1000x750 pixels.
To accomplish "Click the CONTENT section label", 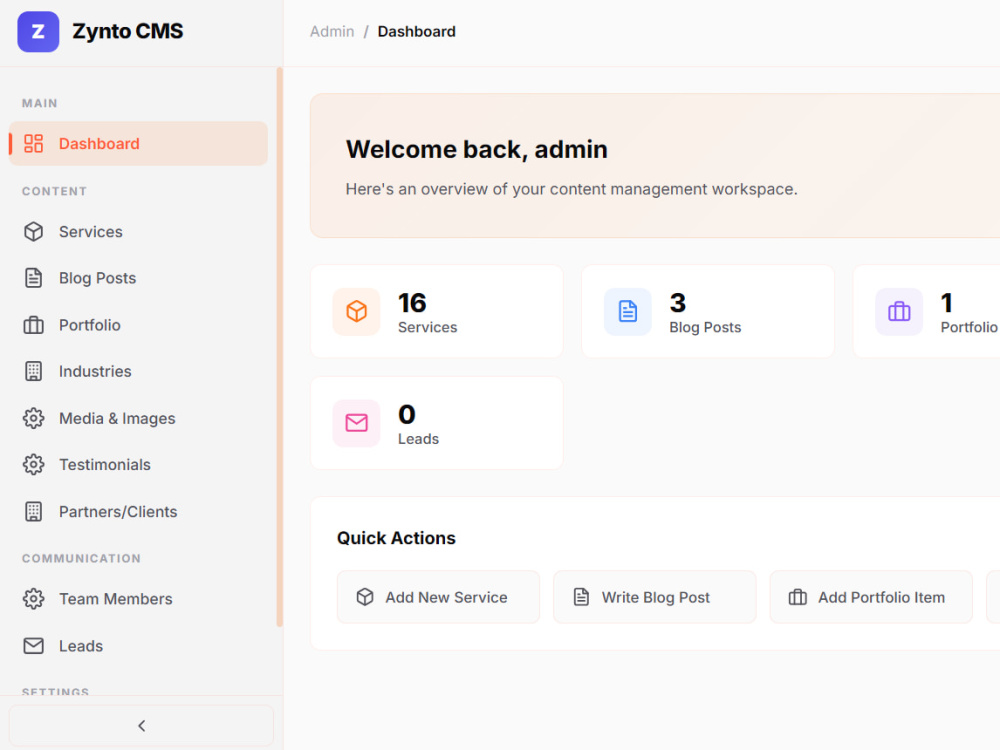I will coord(54,191).
